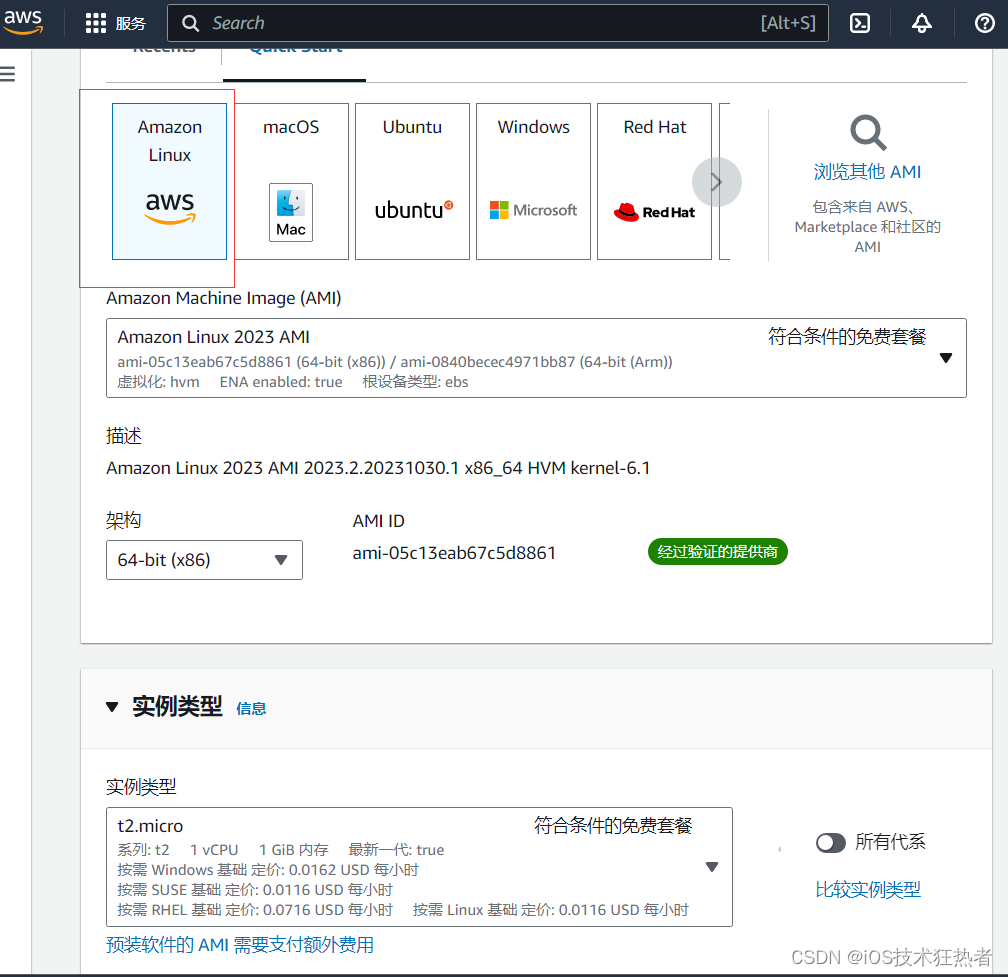The height and width of the screenshot is (977, 1008).
Task: Open the notifications bell
Action: [921, 23]
